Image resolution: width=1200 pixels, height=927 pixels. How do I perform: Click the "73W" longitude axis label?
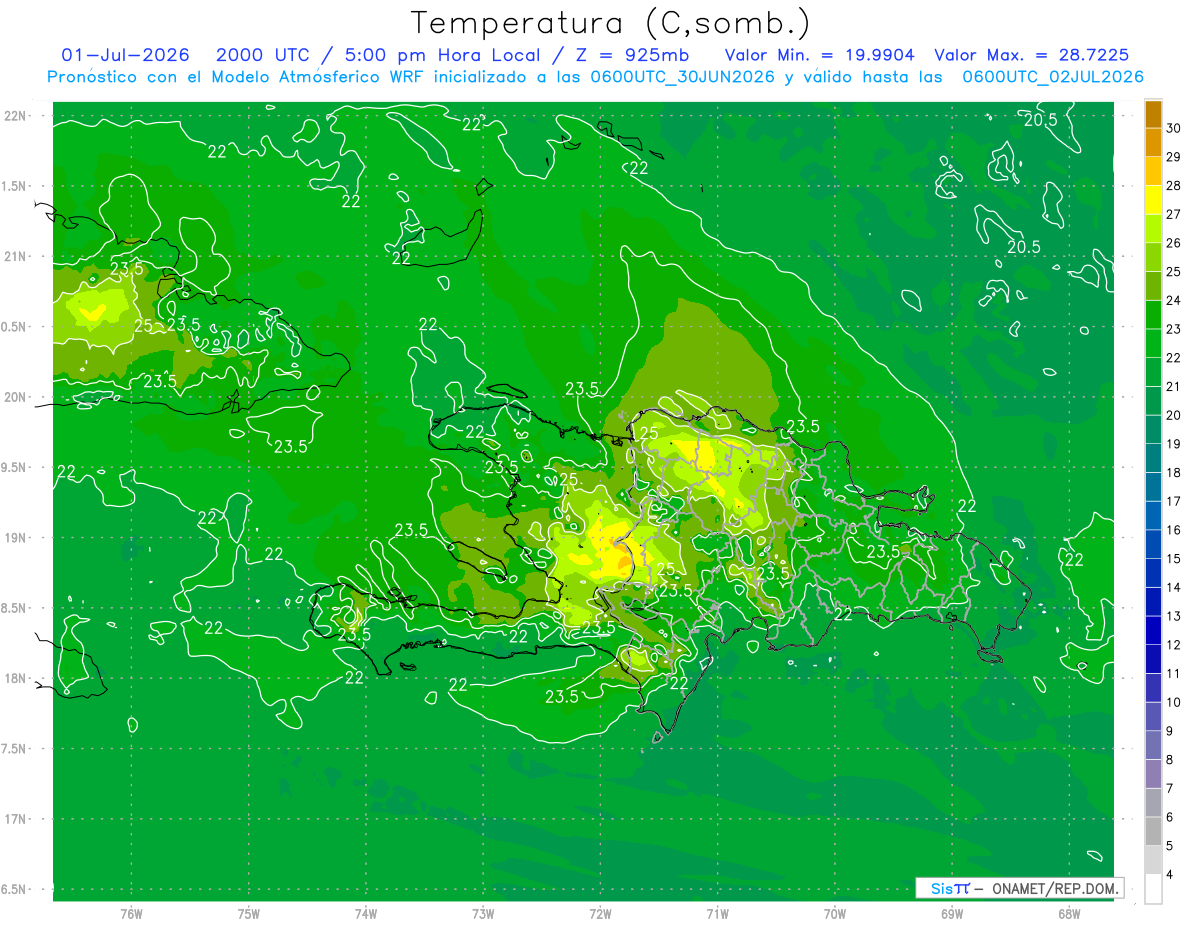click(x=483, y=914)
